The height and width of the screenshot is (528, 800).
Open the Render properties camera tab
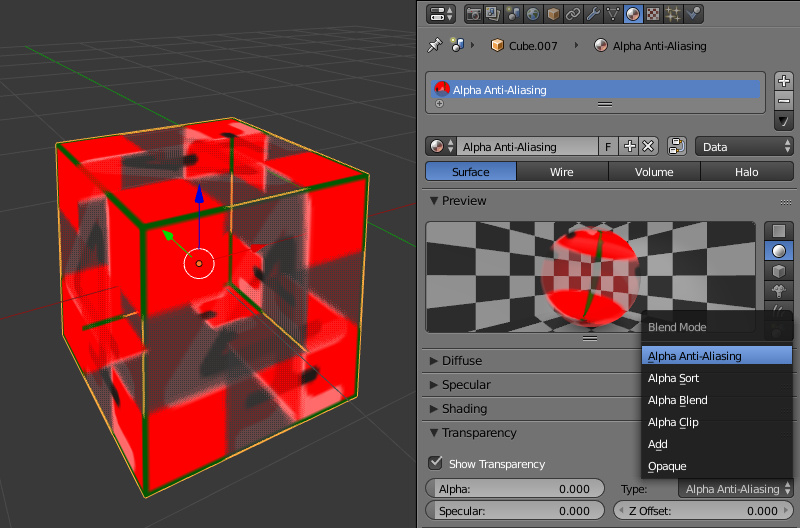(474, 14)
